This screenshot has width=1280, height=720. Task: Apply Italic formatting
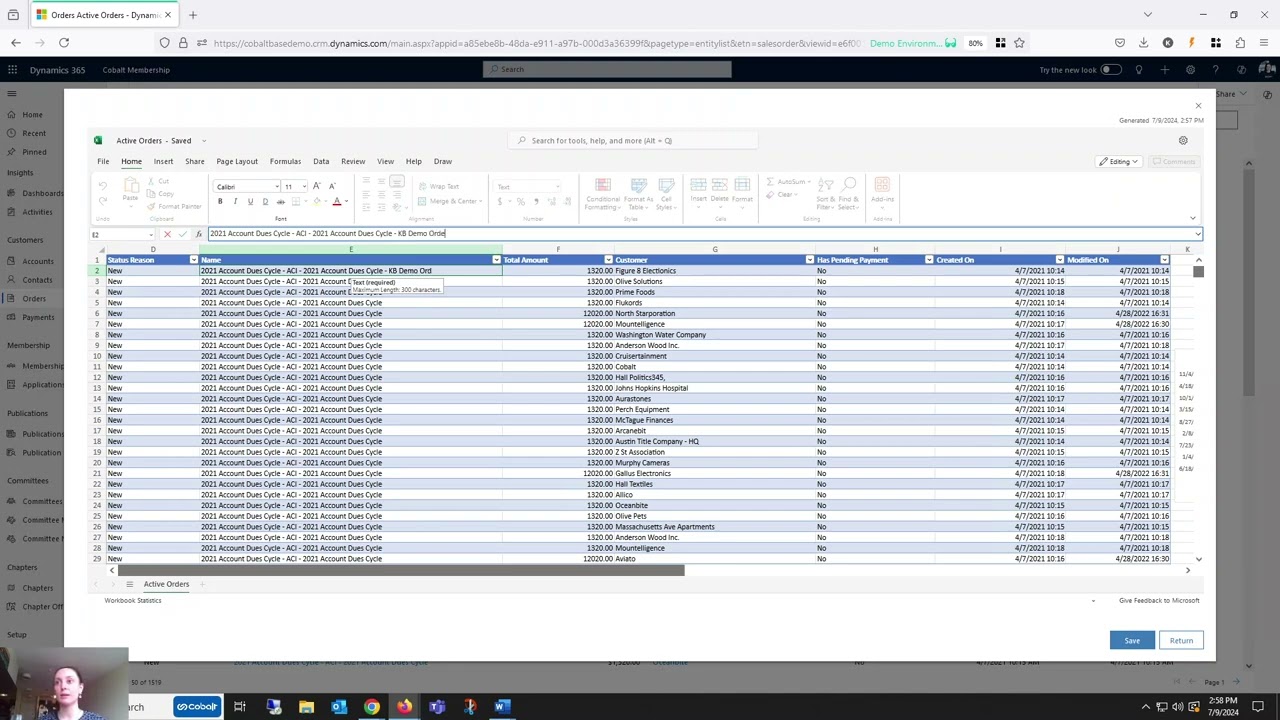tap(235, 201)
